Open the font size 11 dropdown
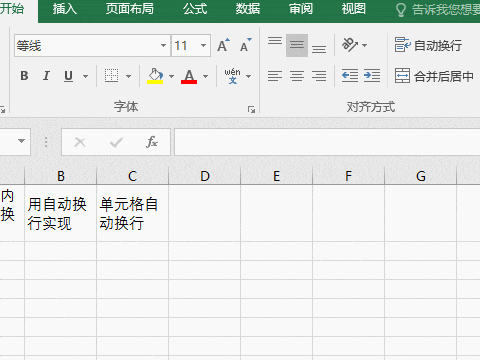This screenshot has width=480, height=360. pyautogui.click(x=203, y=45)
